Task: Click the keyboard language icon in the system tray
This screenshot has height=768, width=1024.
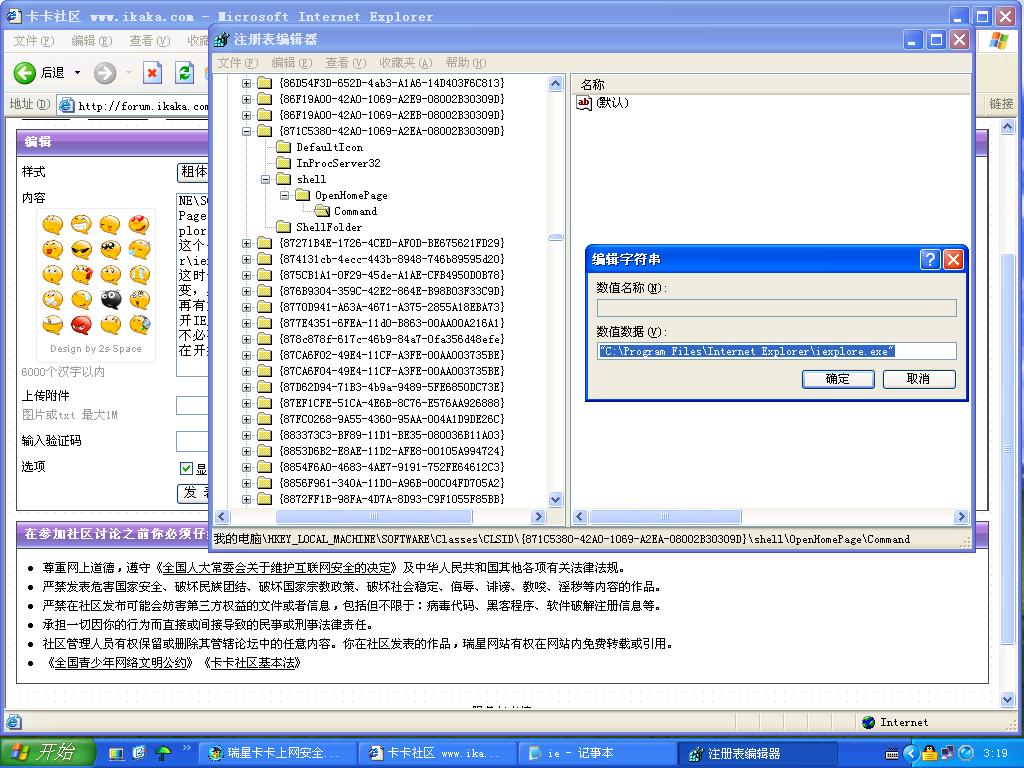Action: (x=891, y=754)
